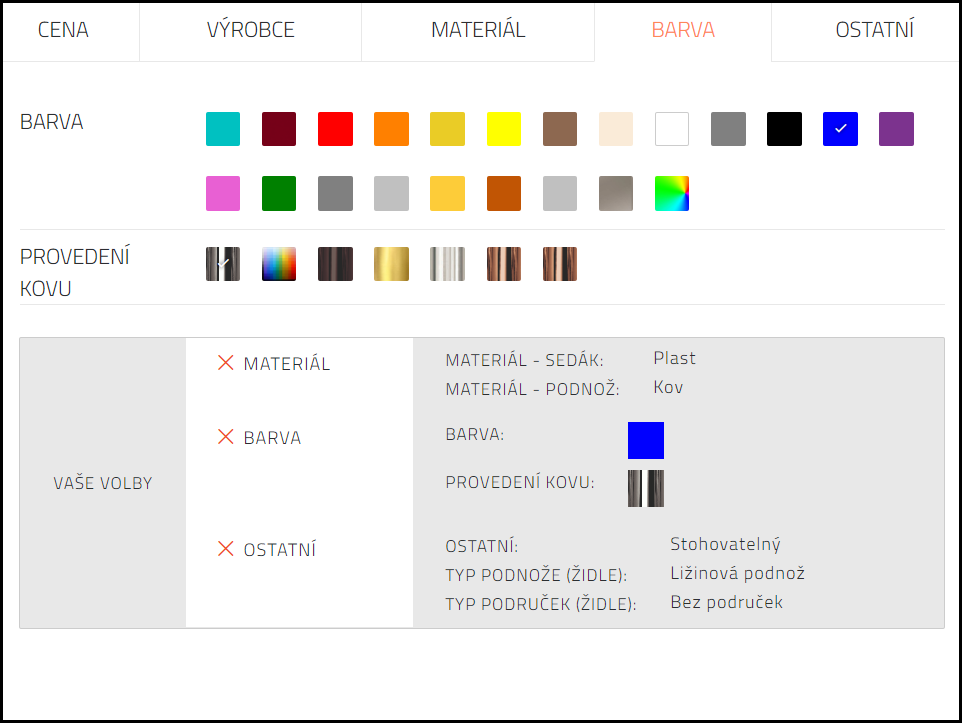Select the multicolor gradient metal finish

[279, 264]
